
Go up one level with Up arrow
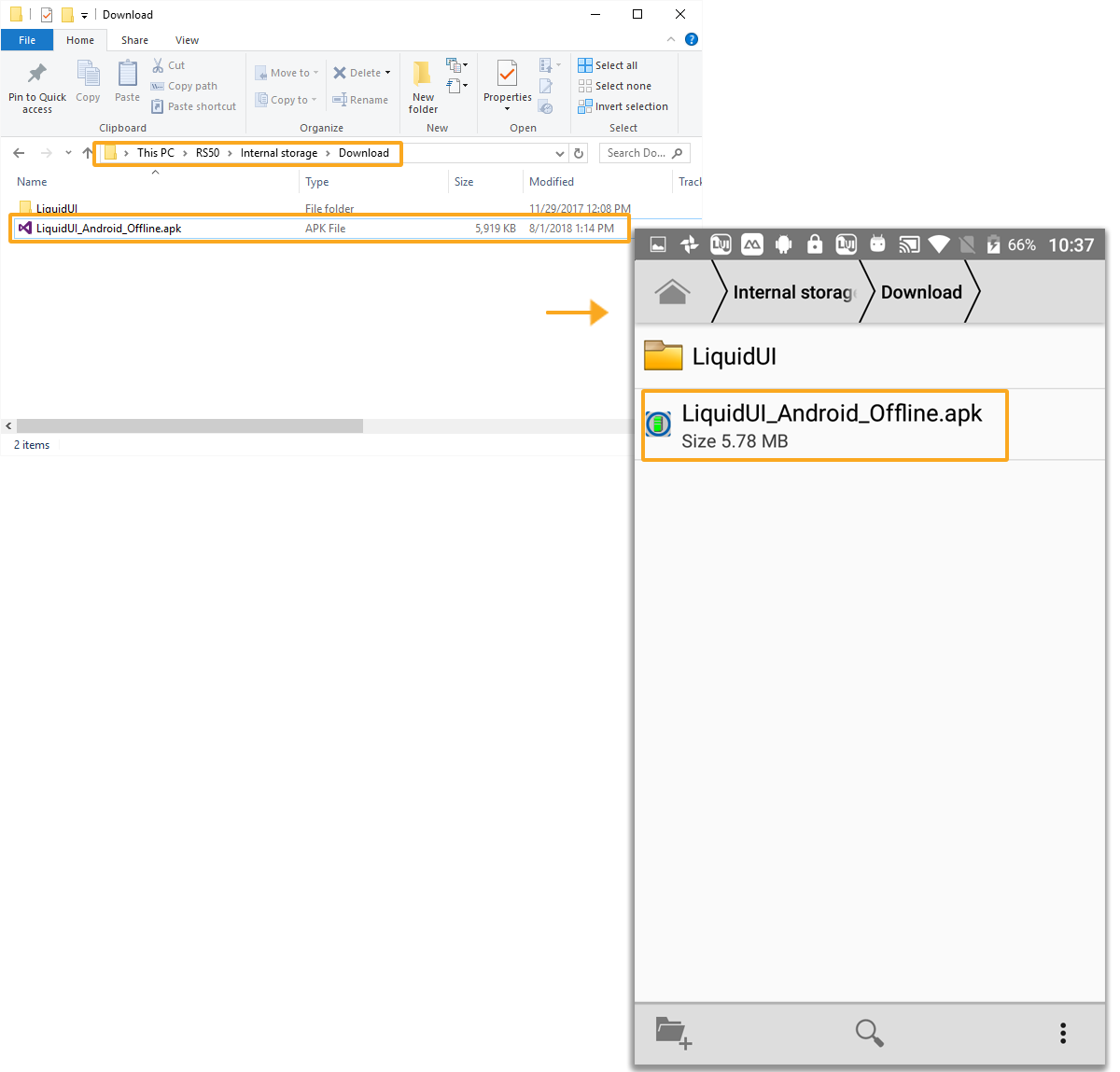[x=88, y=153]
